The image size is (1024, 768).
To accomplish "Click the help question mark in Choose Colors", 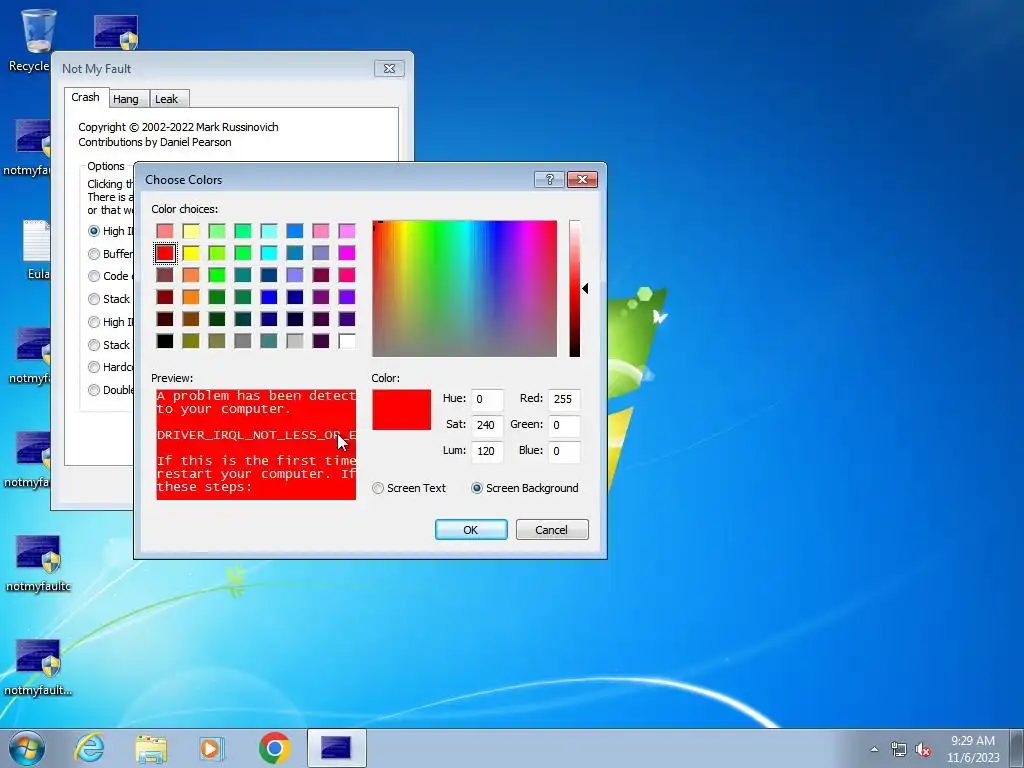I will 549,180.
